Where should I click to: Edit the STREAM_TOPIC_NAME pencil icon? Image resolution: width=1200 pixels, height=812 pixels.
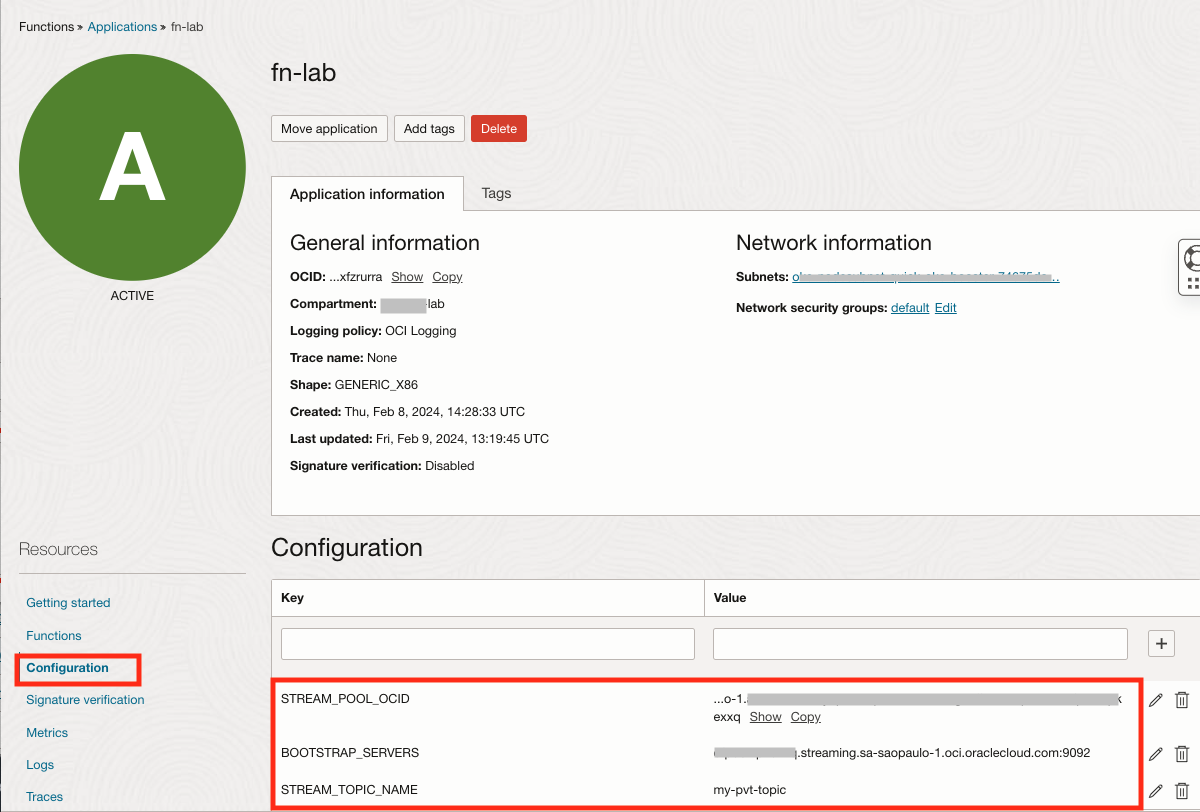1156,790
